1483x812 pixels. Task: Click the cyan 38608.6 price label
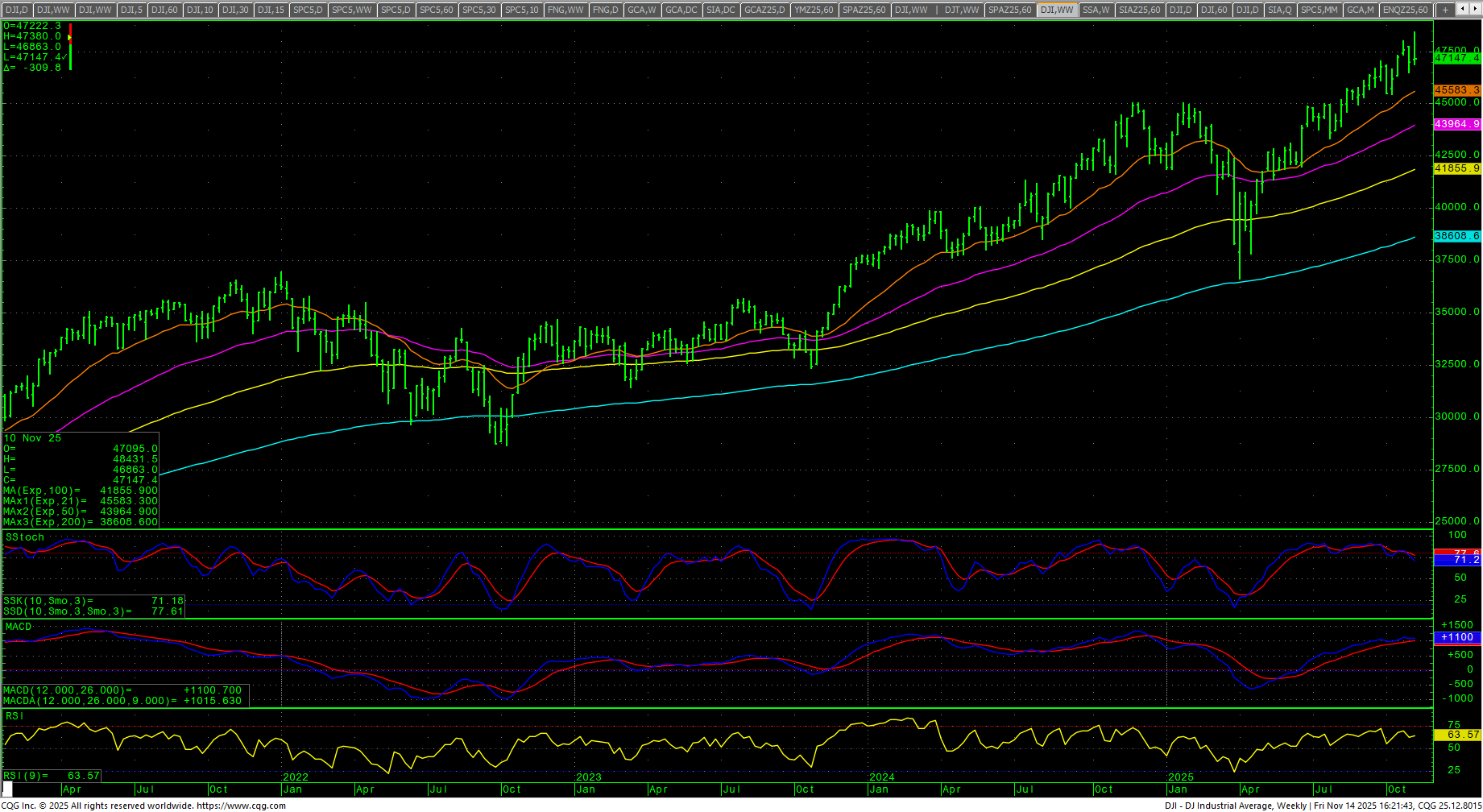click(x=1456, y=236)
